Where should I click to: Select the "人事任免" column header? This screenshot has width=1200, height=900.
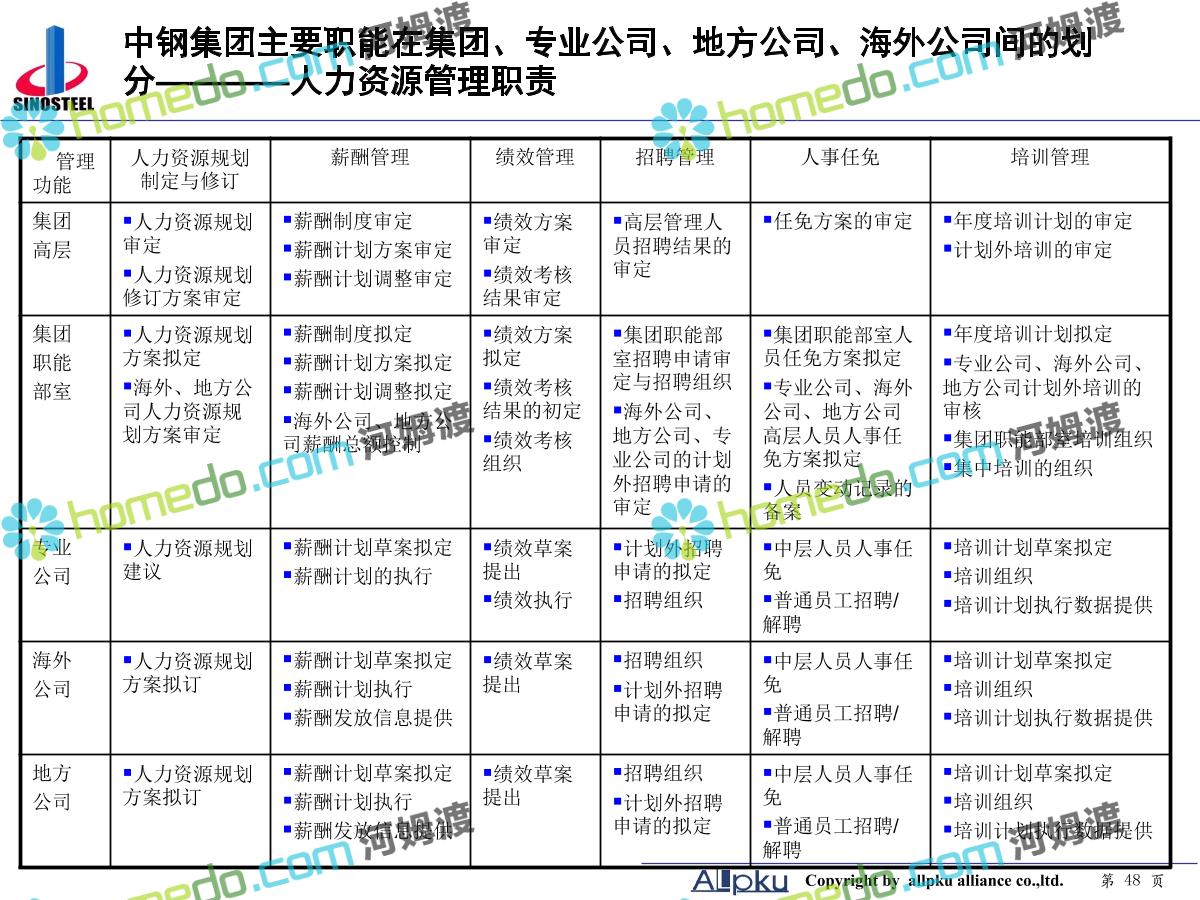tap(840, 157)
